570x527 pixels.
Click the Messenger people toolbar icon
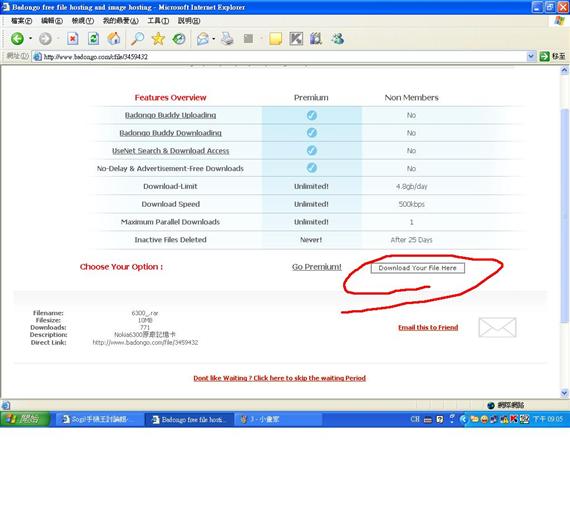coord(338,39)
